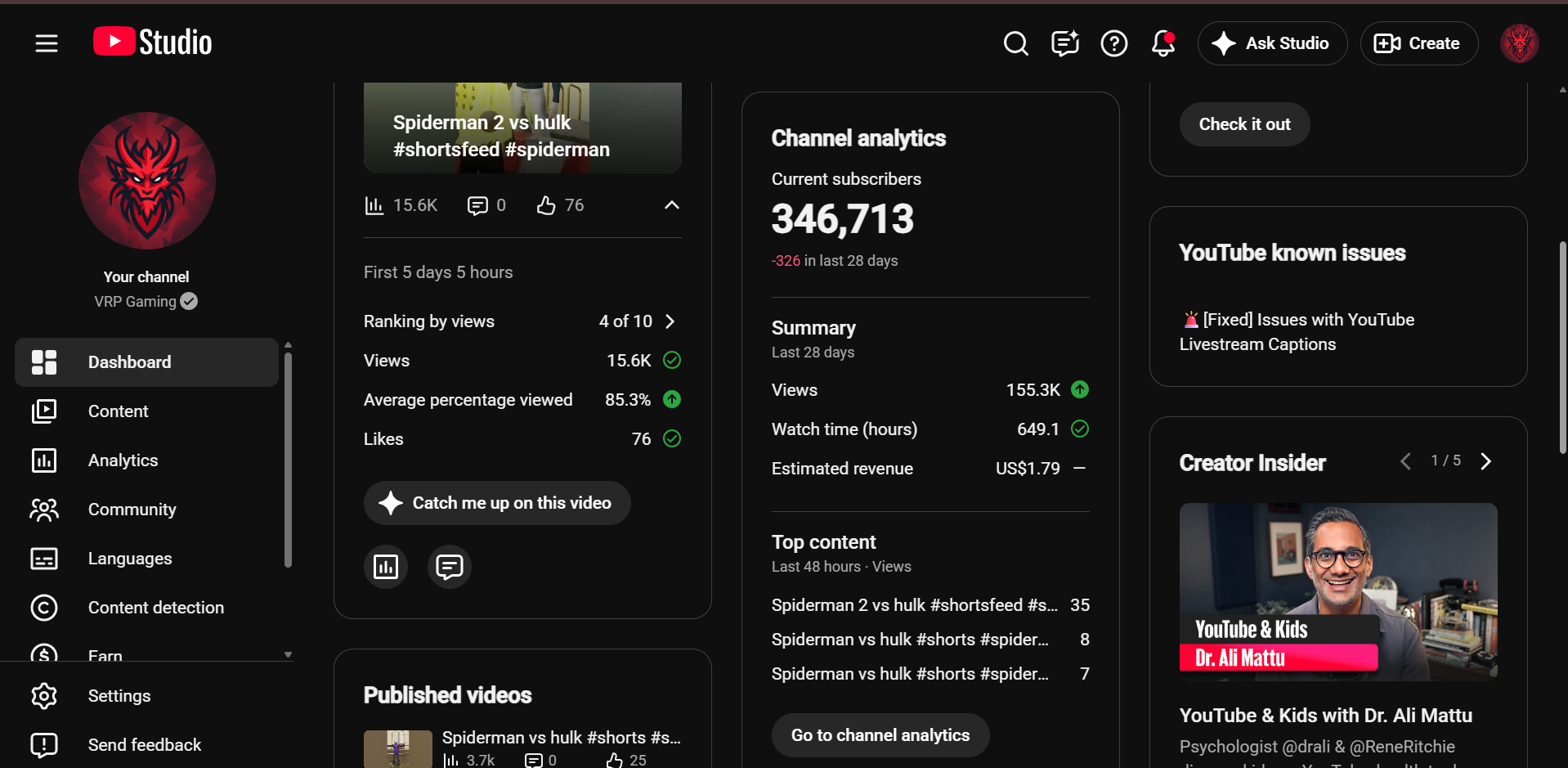Click the Create button

pos(1418,43)
